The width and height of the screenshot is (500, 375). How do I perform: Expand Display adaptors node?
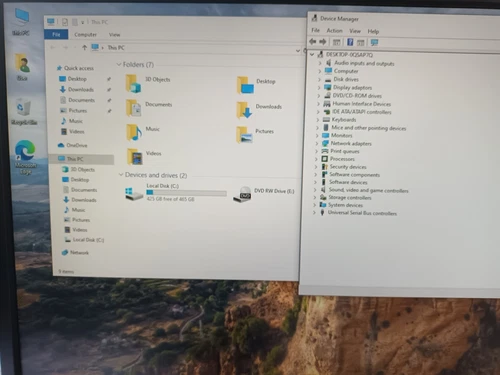[319, 87]
